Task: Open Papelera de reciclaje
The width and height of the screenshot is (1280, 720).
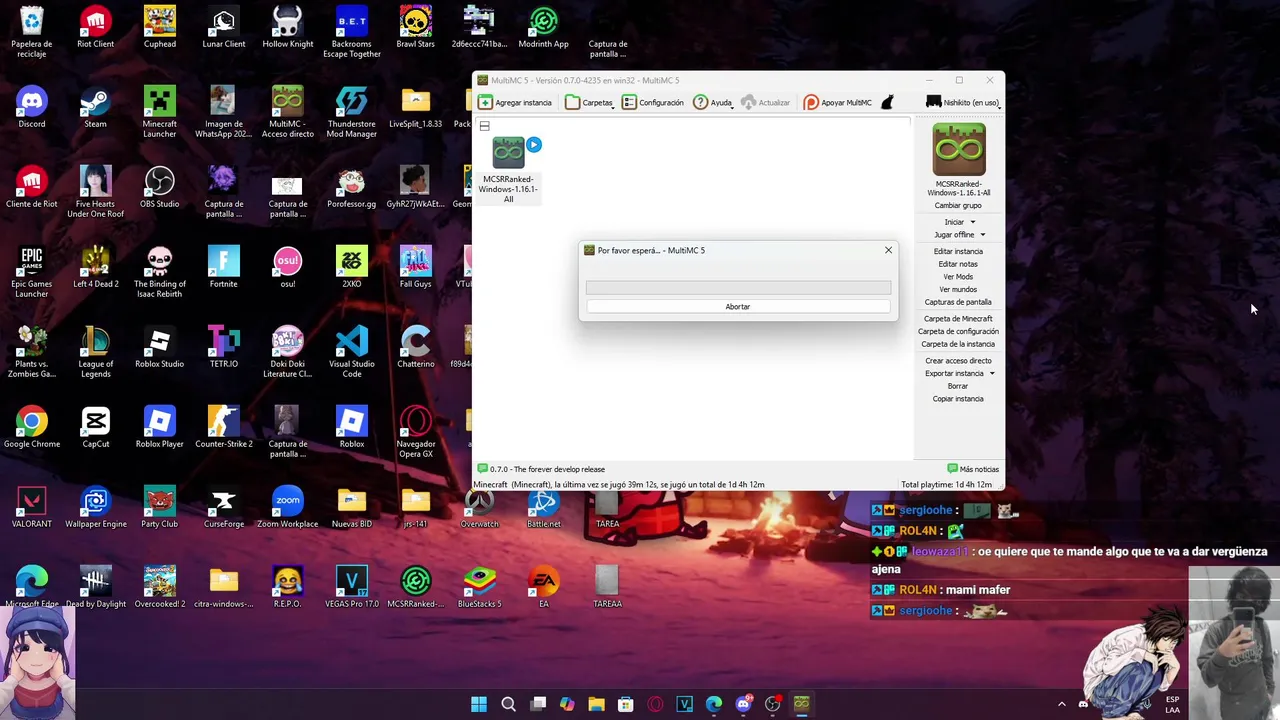Action: (32, 32)
